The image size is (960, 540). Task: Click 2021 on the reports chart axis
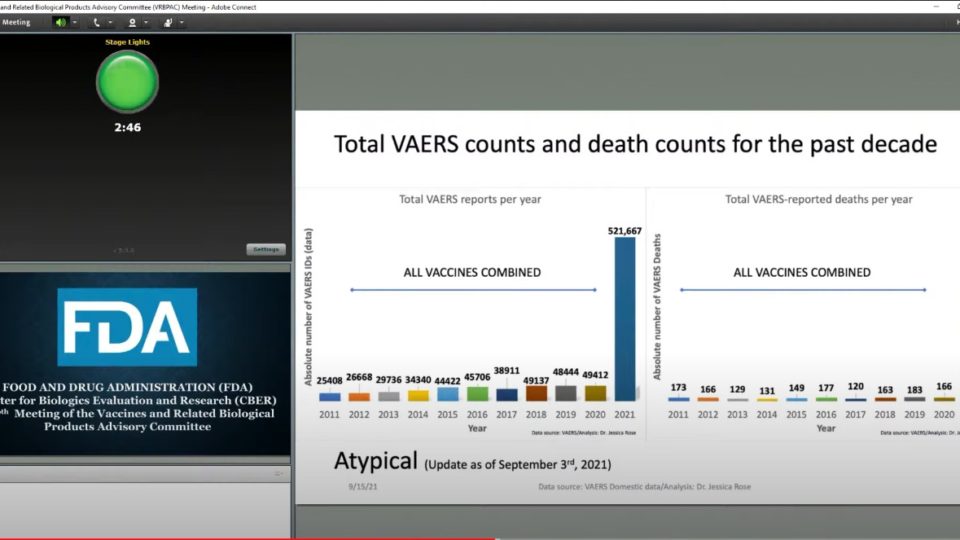[624, 414]
